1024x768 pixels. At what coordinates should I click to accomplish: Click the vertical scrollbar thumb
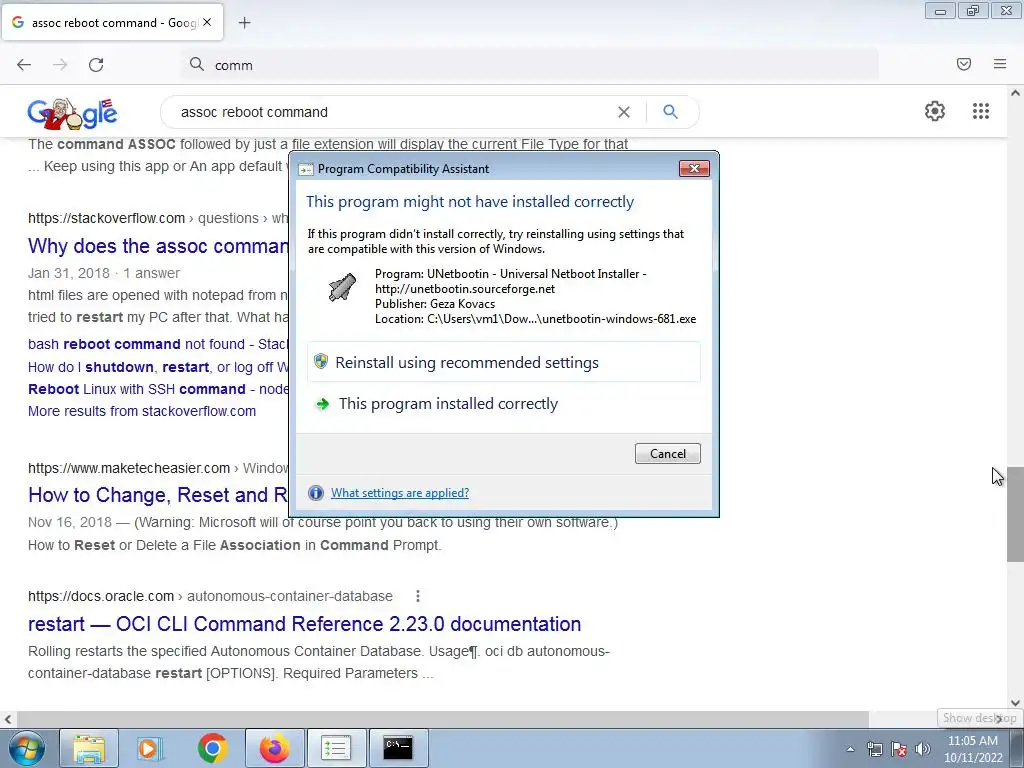click(1015, 515)
